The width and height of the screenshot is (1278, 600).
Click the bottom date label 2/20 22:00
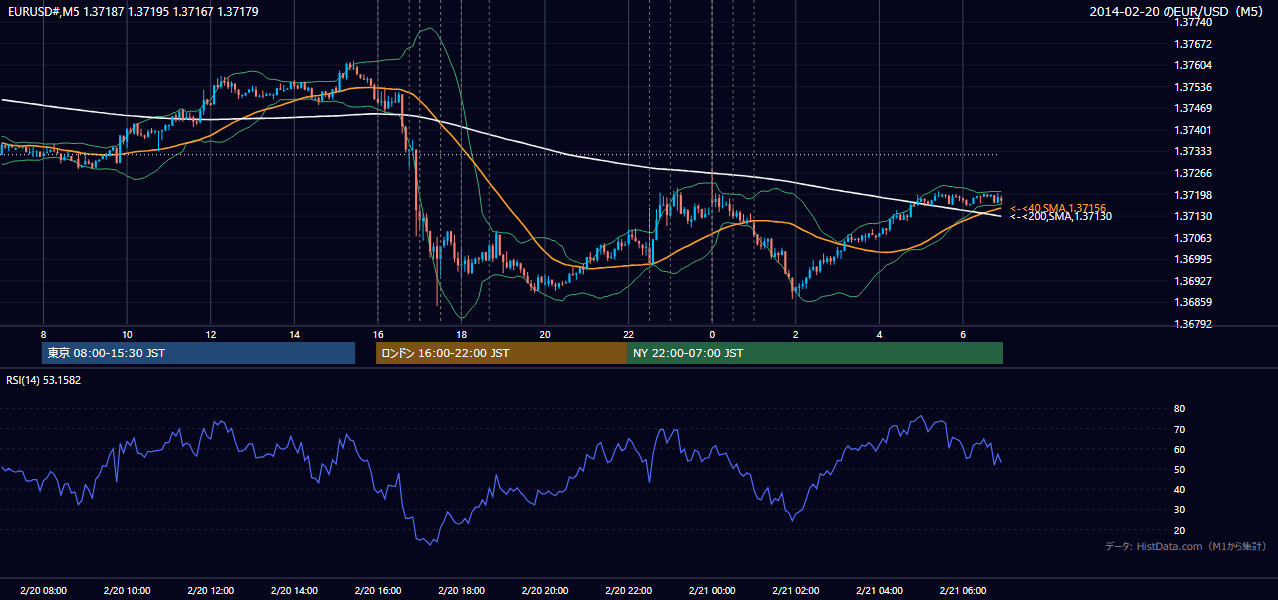pos(628,591)
